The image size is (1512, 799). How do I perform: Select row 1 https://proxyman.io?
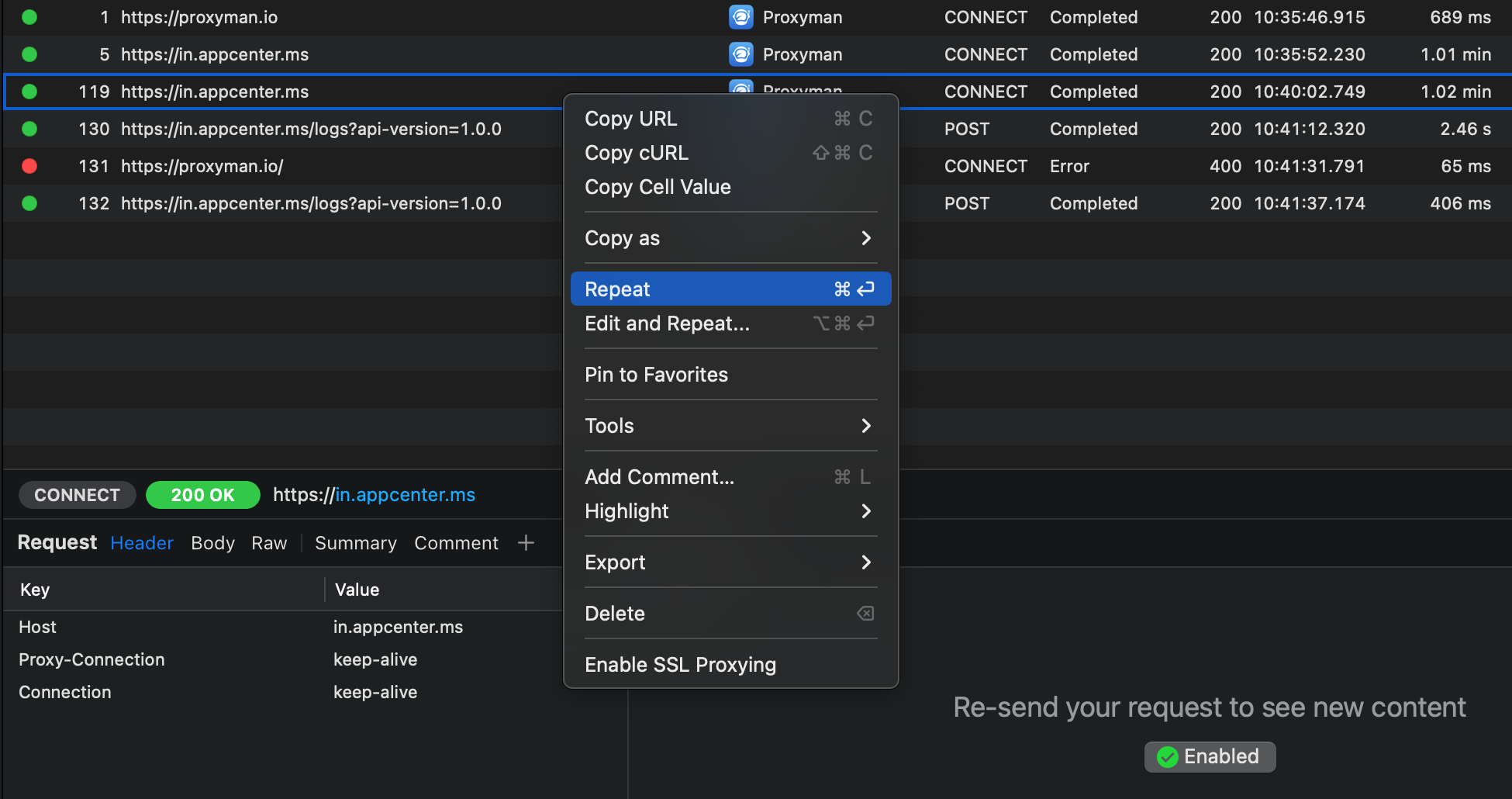click(x=756, y=17)
